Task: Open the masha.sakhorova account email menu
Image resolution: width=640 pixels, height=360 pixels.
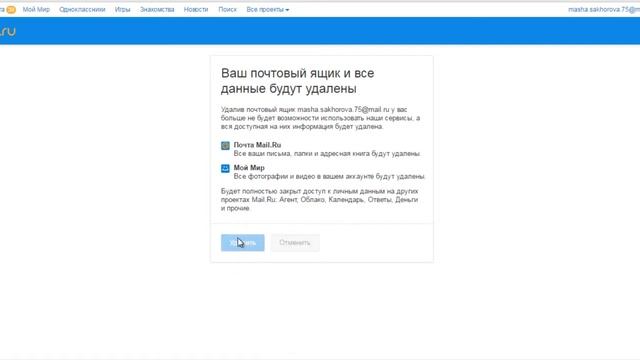Action: pyautogui.click(x=604, y=9)
